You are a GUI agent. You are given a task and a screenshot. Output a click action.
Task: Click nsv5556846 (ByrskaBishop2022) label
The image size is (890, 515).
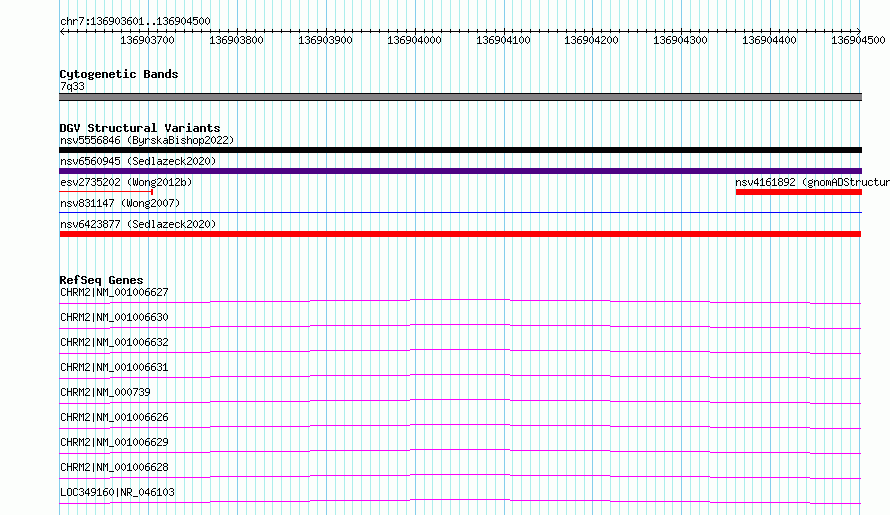coord(147,140)
